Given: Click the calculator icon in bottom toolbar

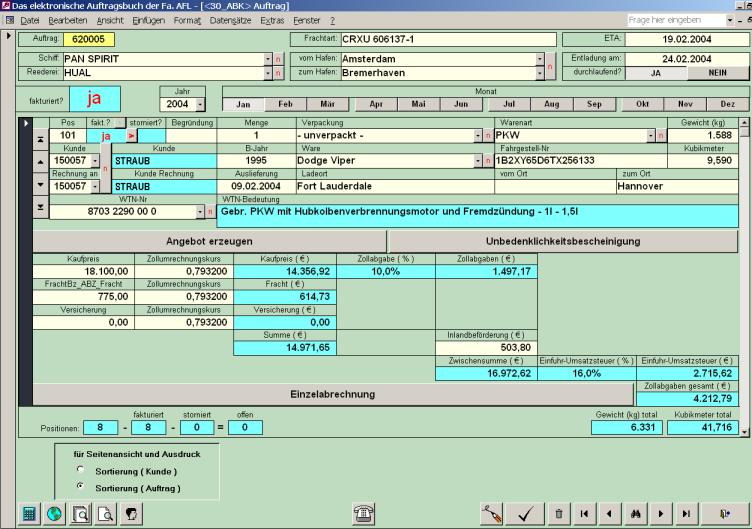Looking at the screenshot, I should point(30,512).
